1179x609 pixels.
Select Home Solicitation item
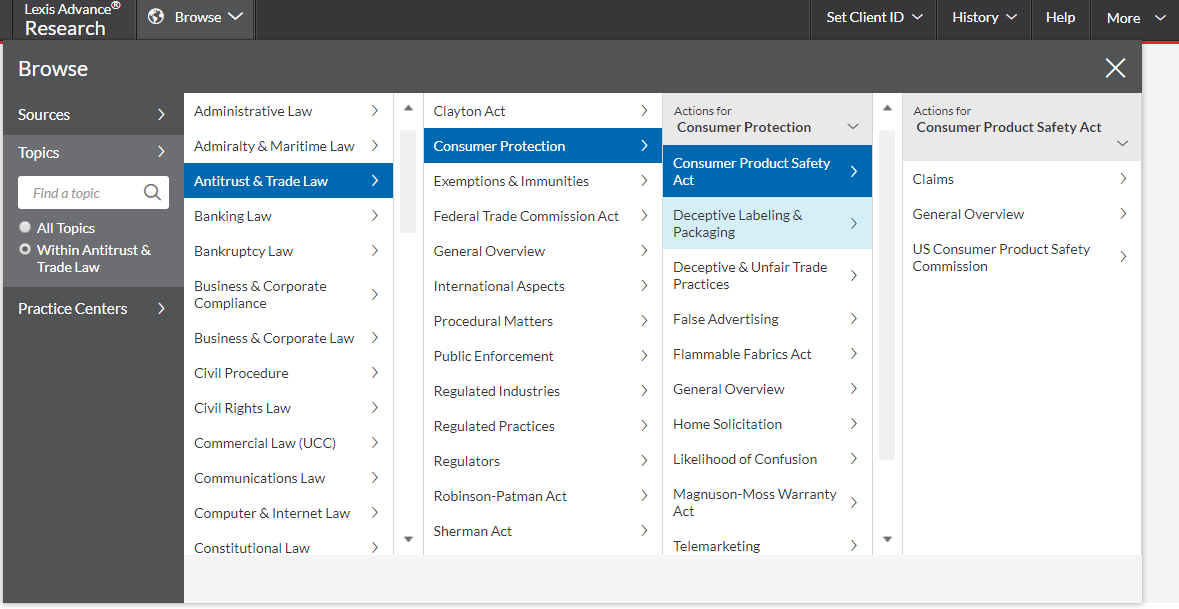point(767,424)
